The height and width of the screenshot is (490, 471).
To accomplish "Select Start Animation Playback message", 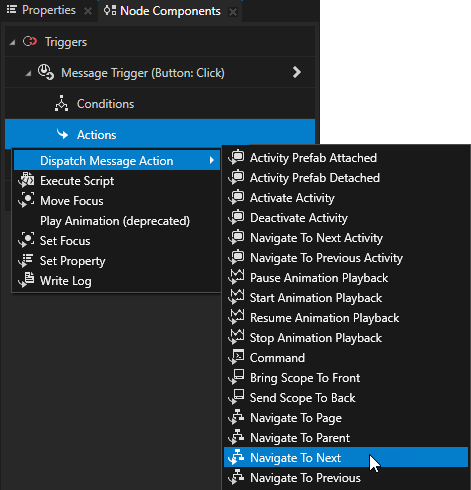I will coord(346,298).
